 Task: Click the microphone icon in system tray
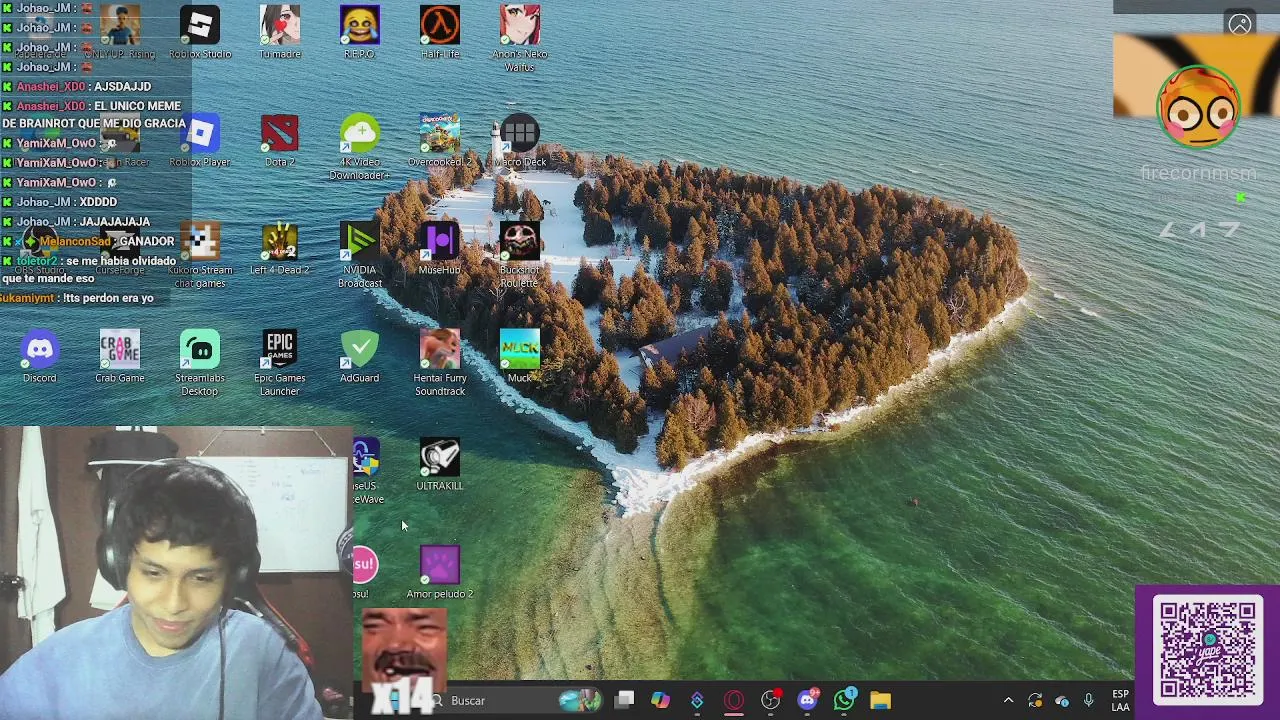tap(1089, 701)
